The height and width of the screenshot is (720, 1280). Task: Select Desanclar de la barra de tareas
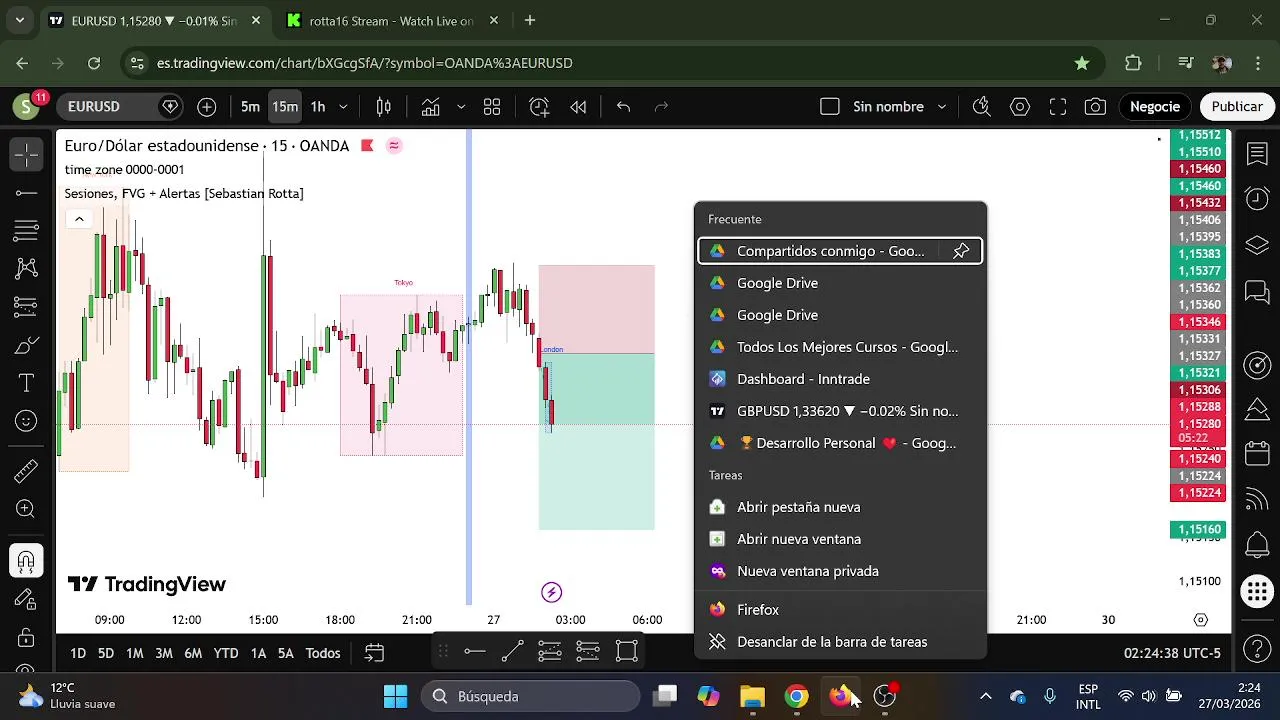click(840, 642)
